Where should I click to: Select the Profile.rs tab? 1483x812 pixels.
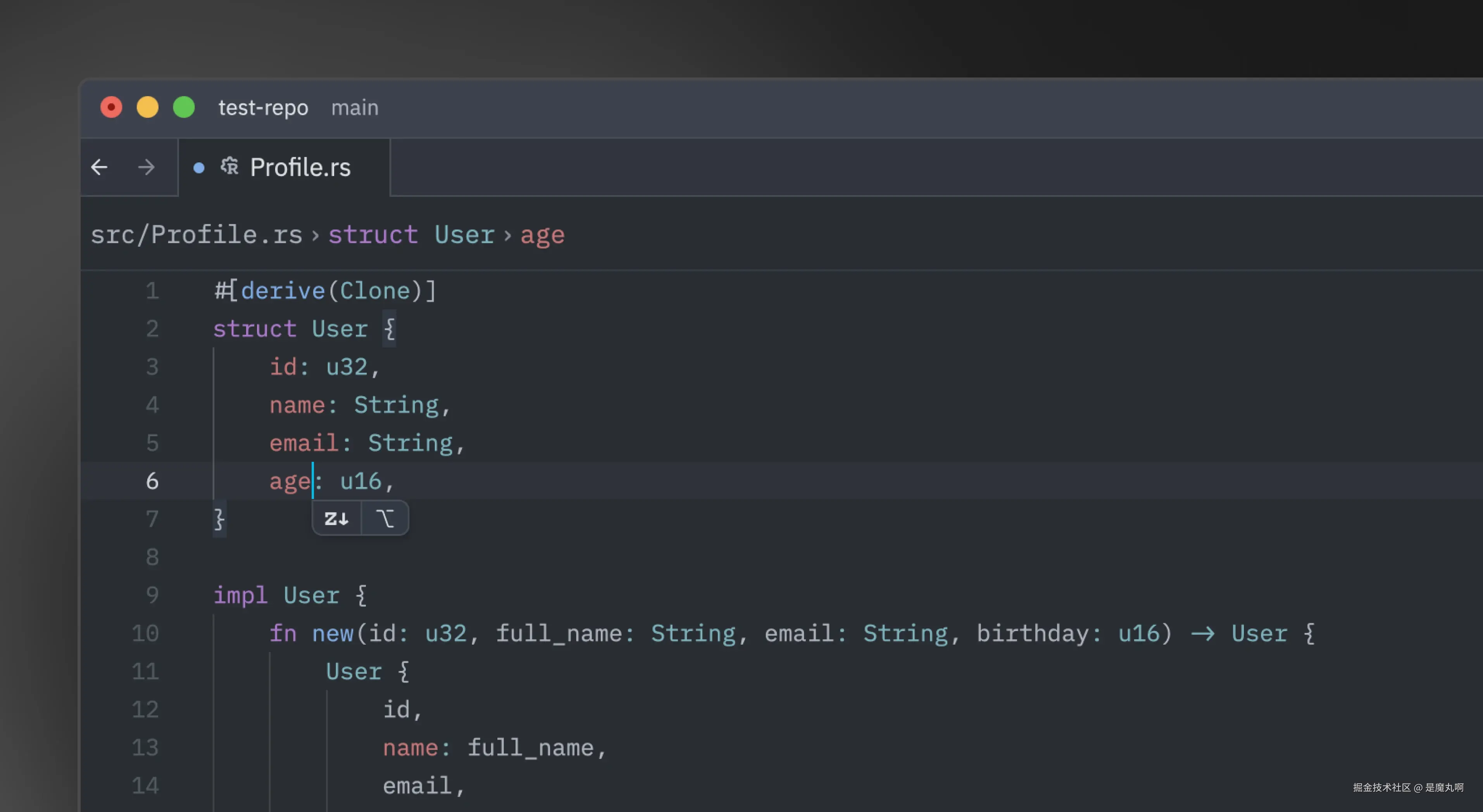tap(299, 167)
